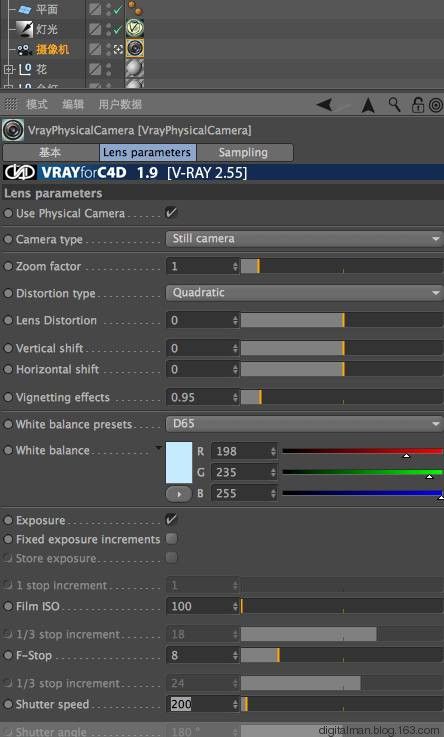Toggle the lock icon in attribute manager
This screenshot has height=737, width=444.
click(417, 104)
